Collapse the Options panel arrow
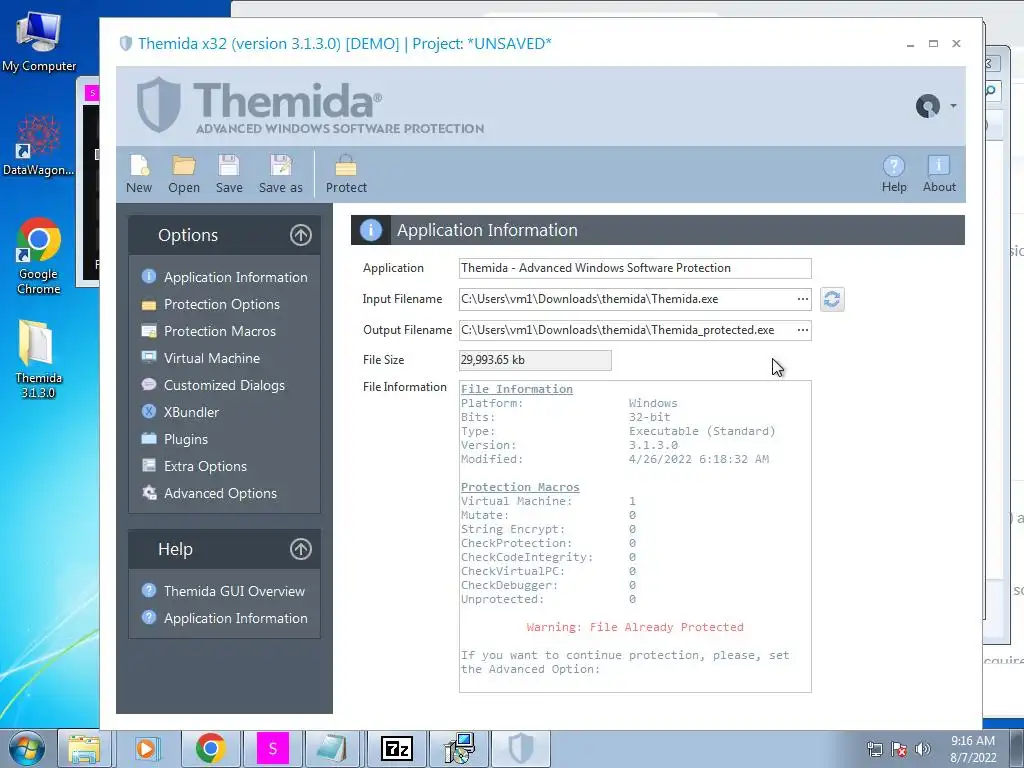Image resolution: width=1024 pixels, height=768 pixels. tap(300, 235)
